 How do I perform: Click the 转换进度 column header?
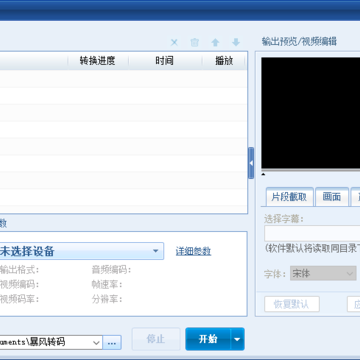tap(98, 61)
